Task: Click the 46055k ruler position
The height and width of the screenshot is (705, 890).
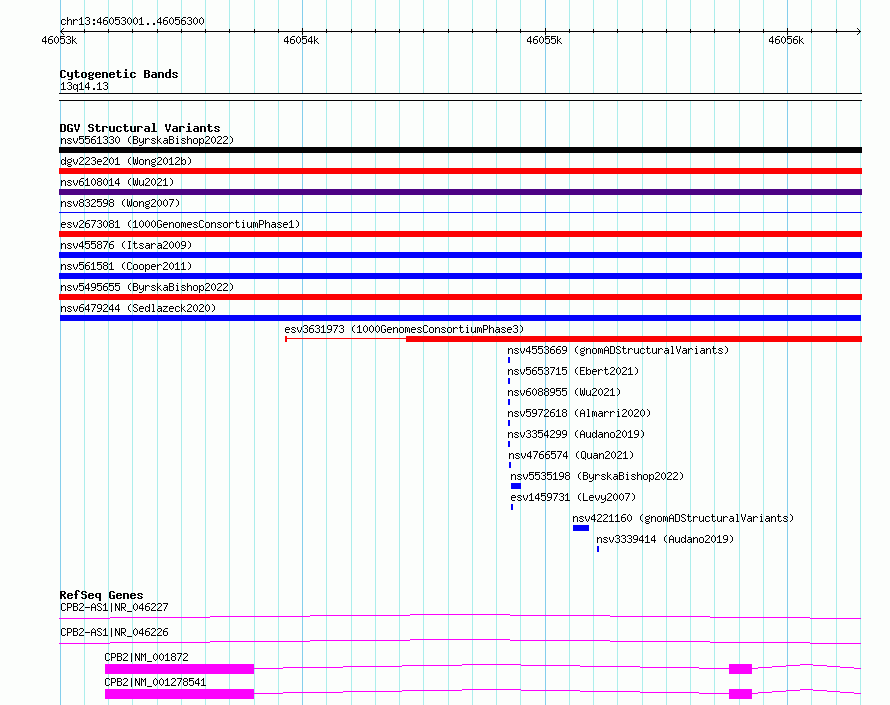Action: point(544,40)
